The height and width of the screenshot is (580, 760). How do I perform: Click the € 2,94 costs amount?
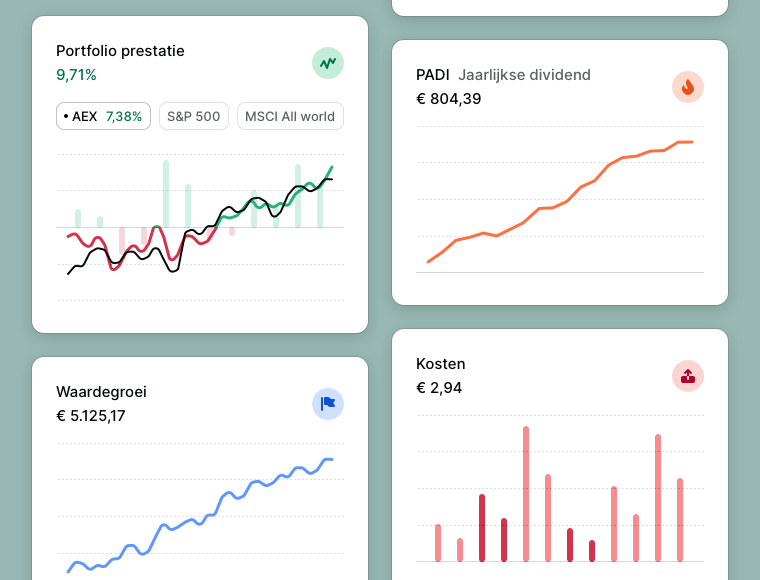pos(439,387)
